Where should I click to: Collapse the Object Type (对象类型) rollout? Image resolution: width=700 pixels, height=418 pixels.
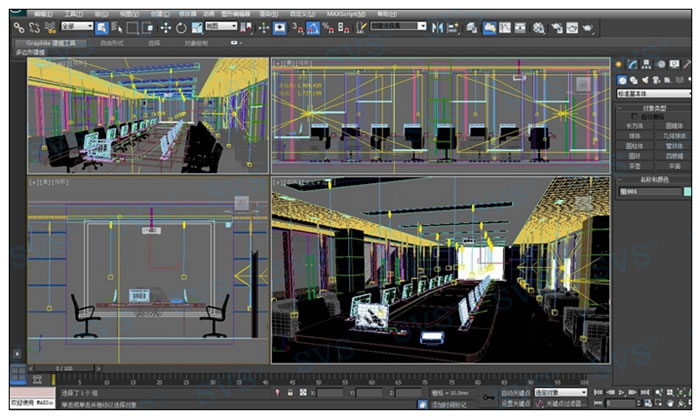(x=653, y=107)
